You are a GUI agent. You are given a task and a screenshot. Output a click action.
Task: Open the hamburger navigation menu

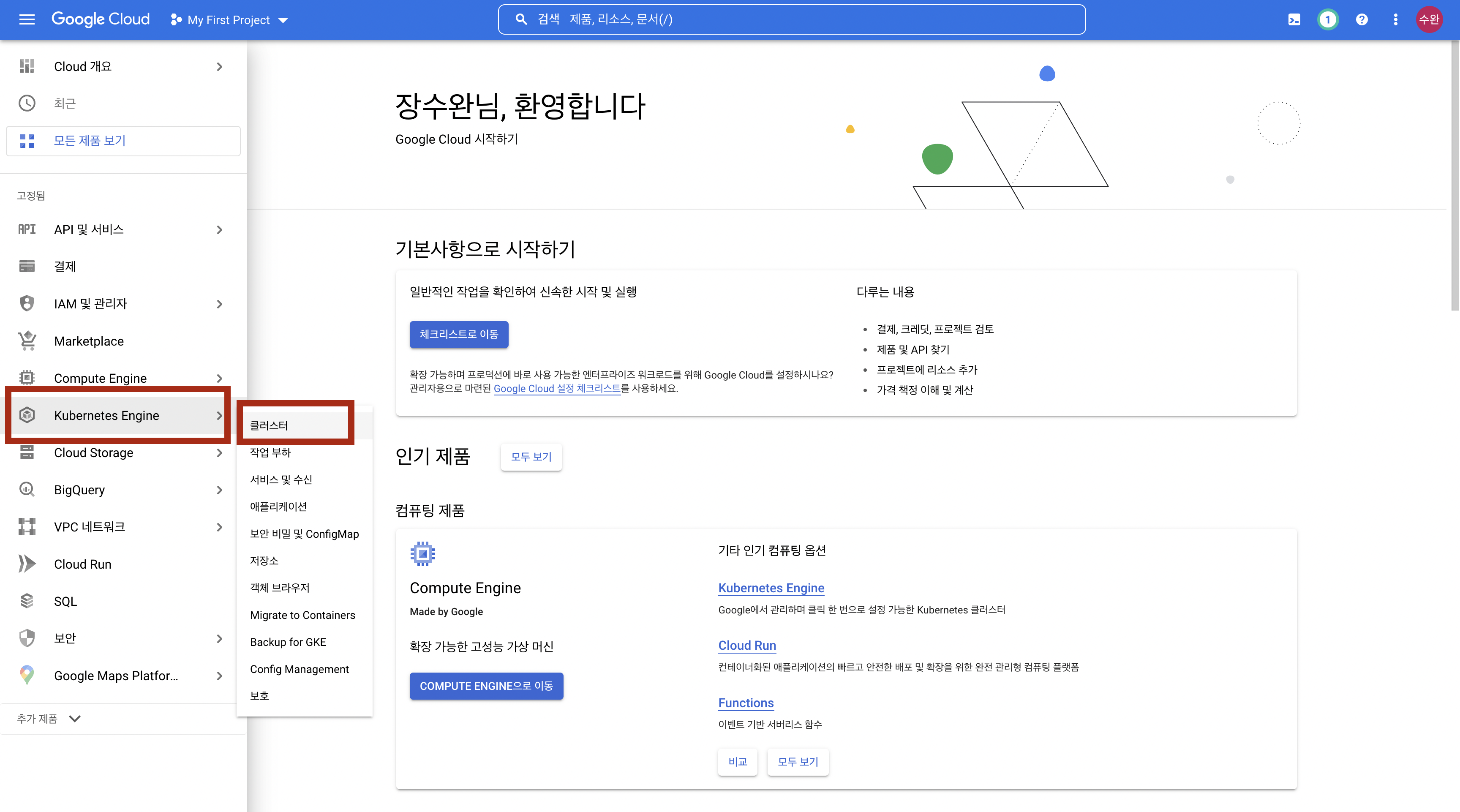pos(27,20)
